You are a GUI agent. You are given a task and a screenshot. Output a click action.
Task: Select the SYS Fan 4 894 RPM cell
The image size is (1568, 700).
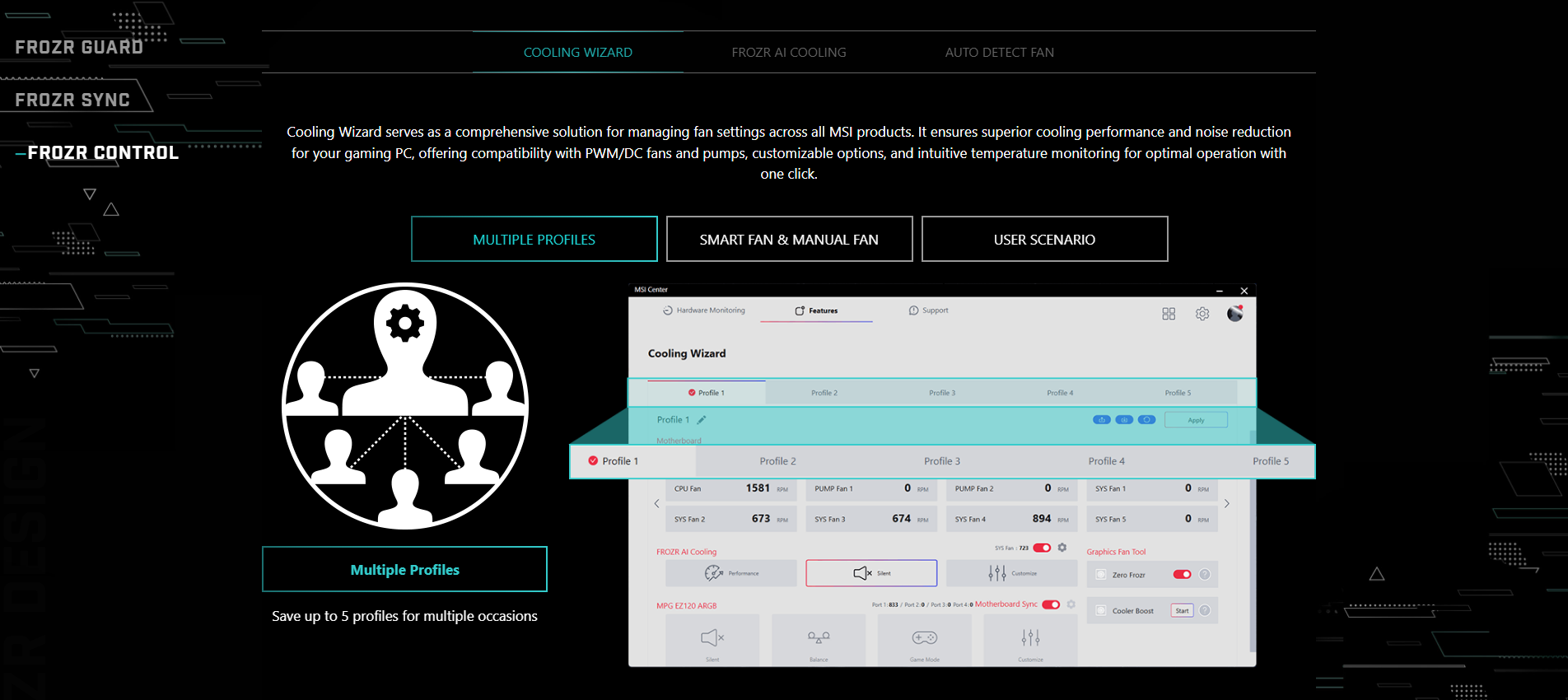click(x=1012, y=519)
